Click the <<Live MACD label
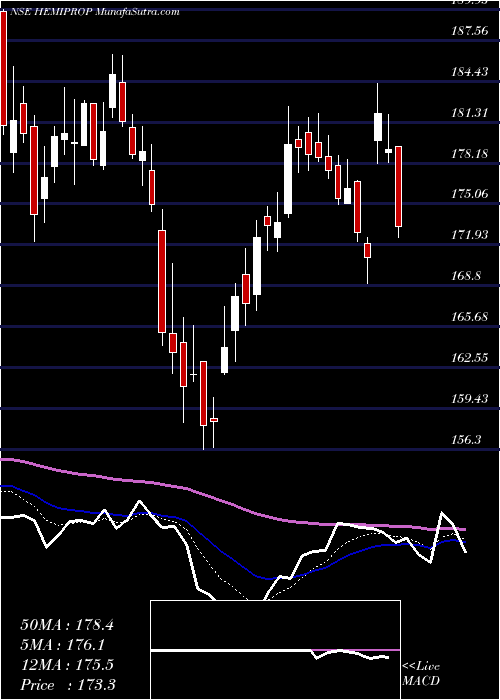500x700 pixels. click(x=421, y=674)
